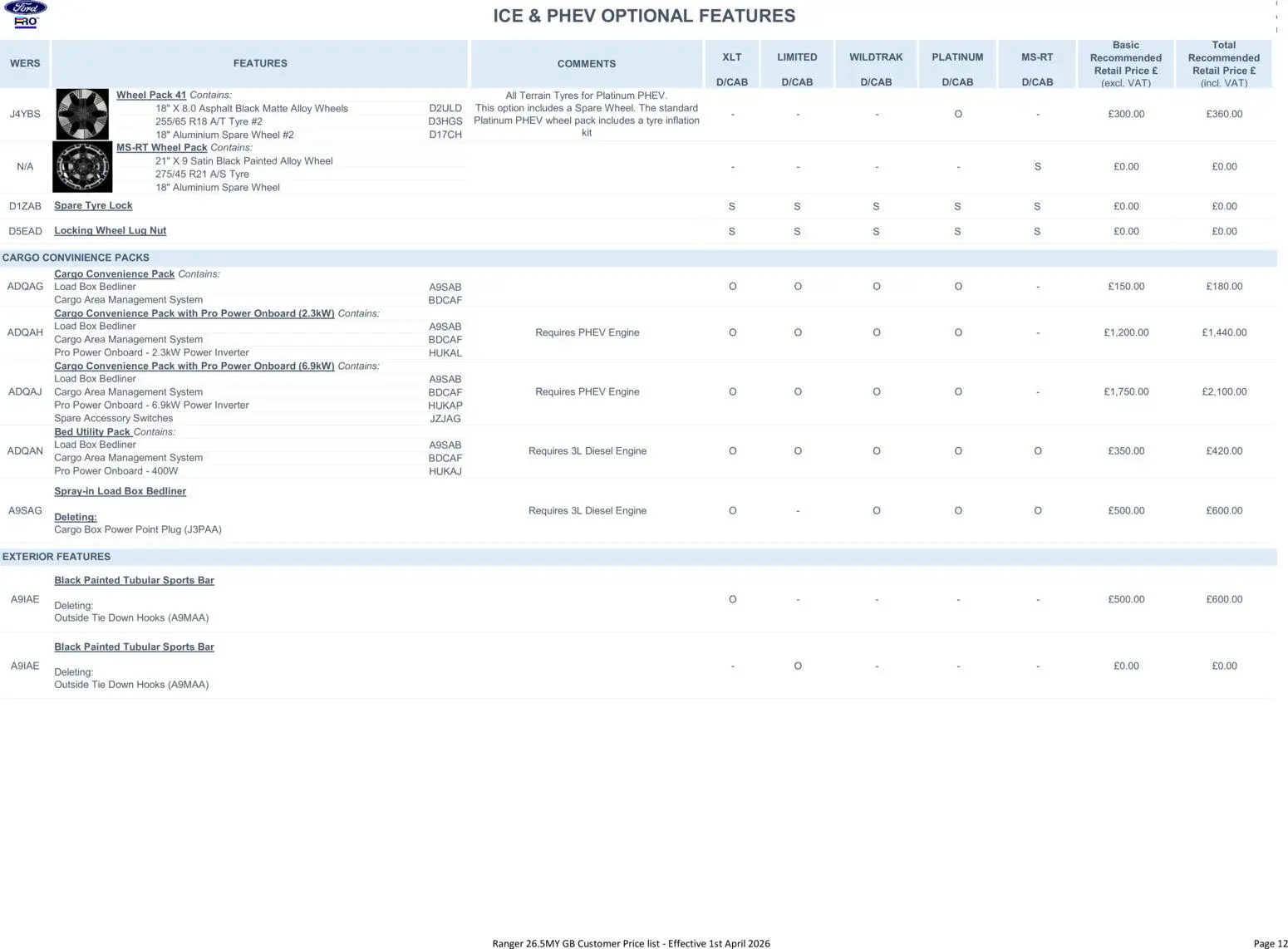This screenshot has width=1288, height=949.
Task: Click the FEATURES column header
Action: 260,63
